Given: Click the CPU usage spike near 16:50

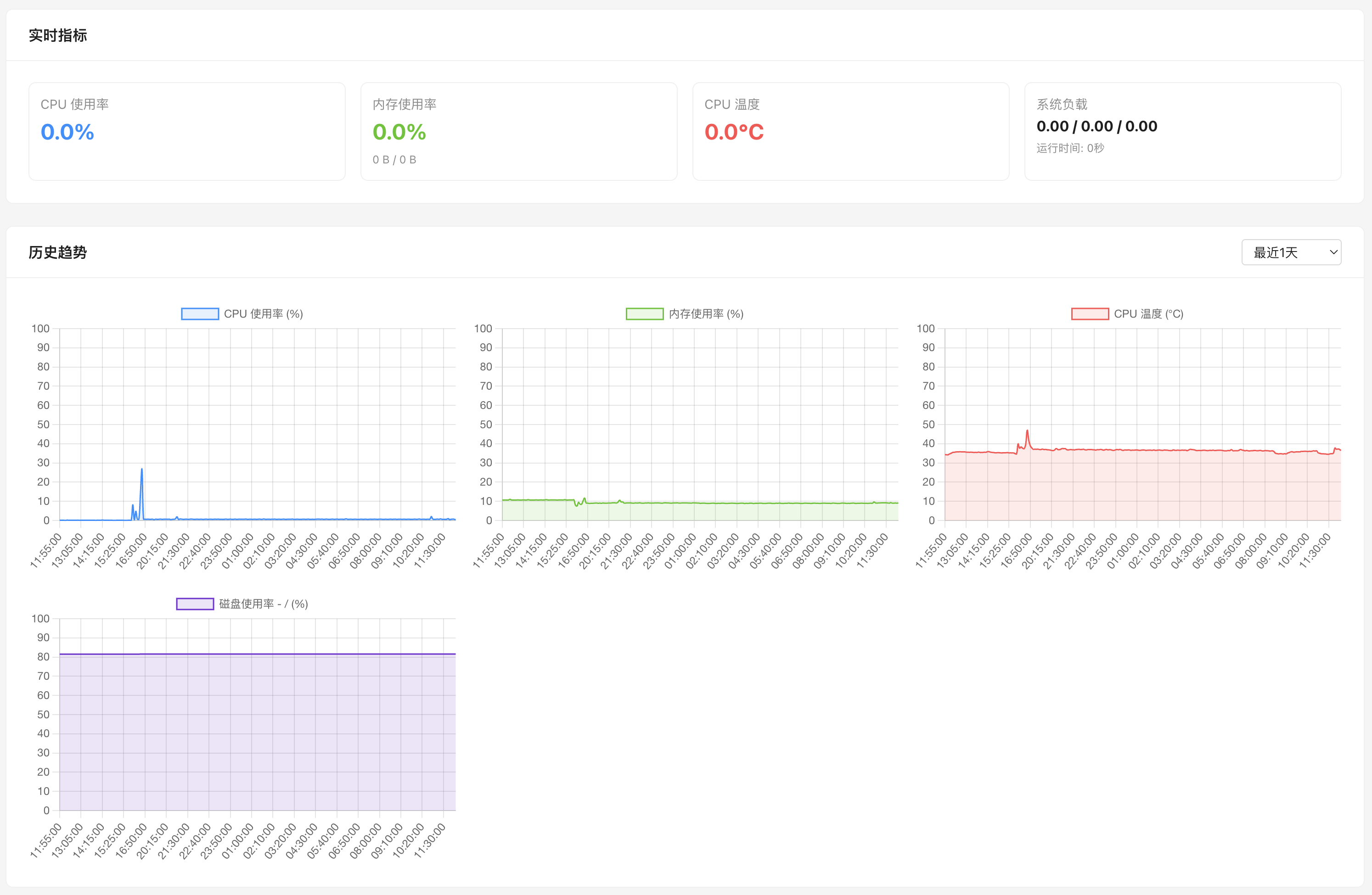Looking at the screenshot, I should click(x=142, y=470).
